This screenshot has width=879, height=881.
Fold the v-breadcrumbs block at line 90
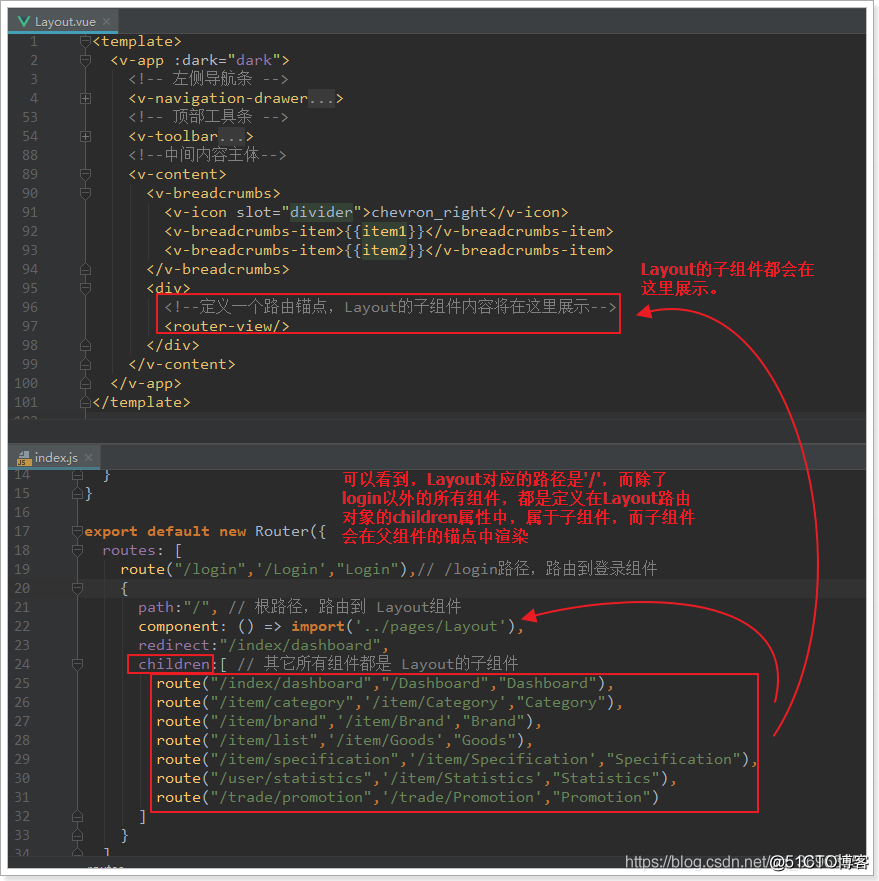(x=86, y=193)
